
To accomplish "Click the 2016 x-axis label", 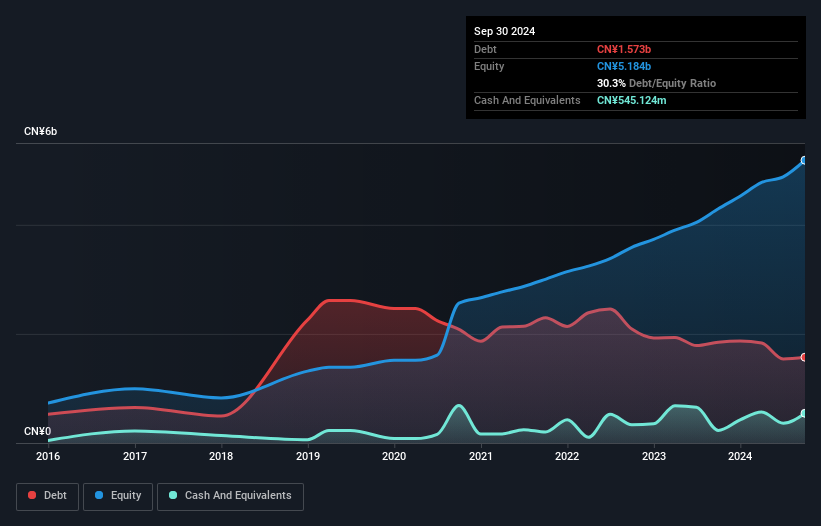I will (x=48, y=456).
